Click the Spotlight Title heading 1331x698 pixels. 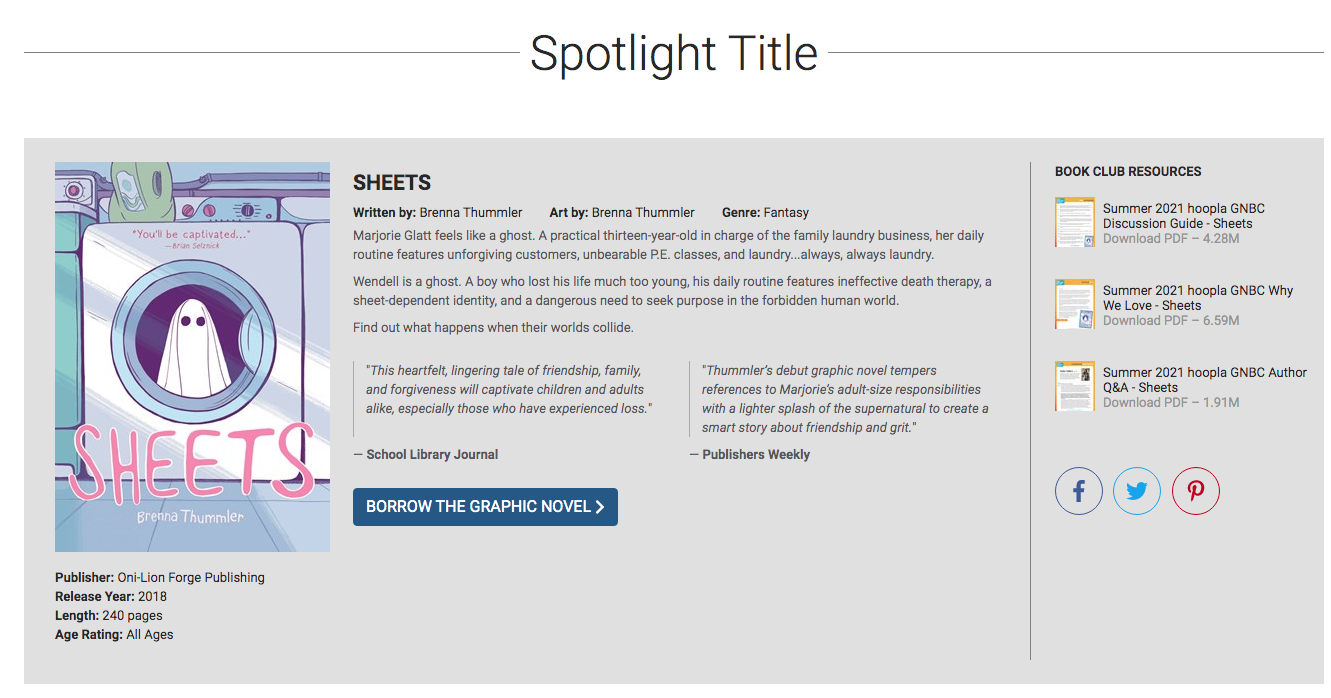[x=673, y=53]
